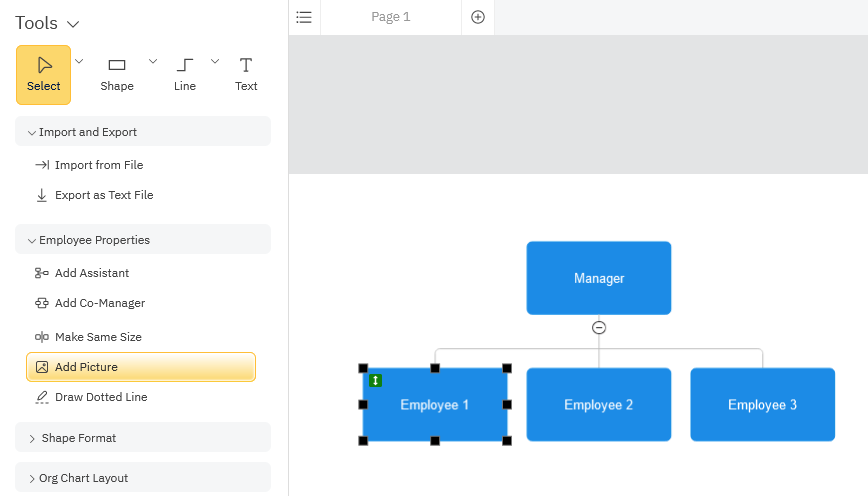Click Add Picture button
The height and width of the screenshot is (496, 868).
click(x=140, y=367)
